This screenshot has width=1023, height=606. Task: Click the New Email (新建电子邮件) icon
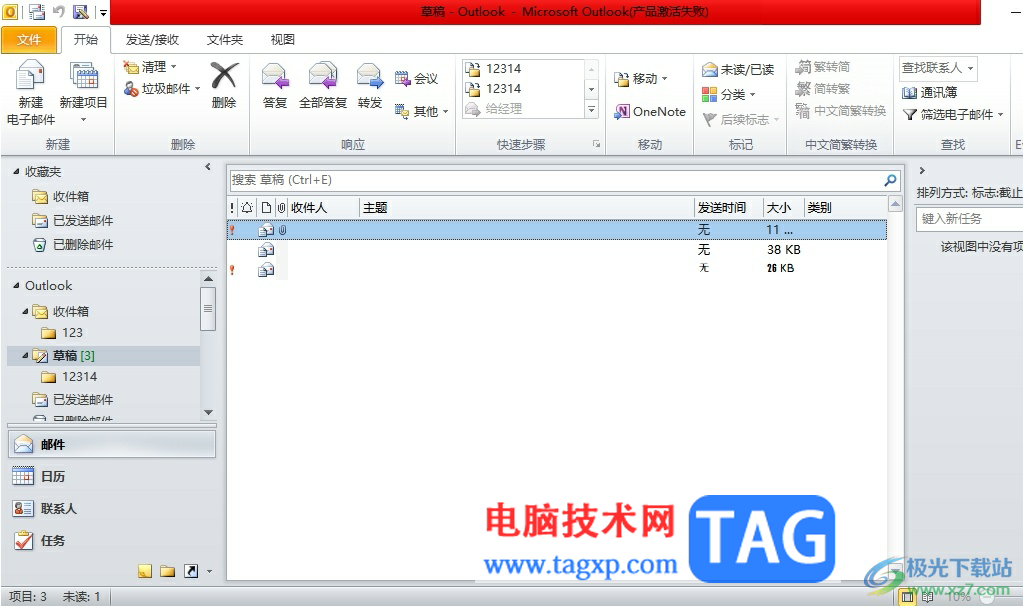click(30, 77)
